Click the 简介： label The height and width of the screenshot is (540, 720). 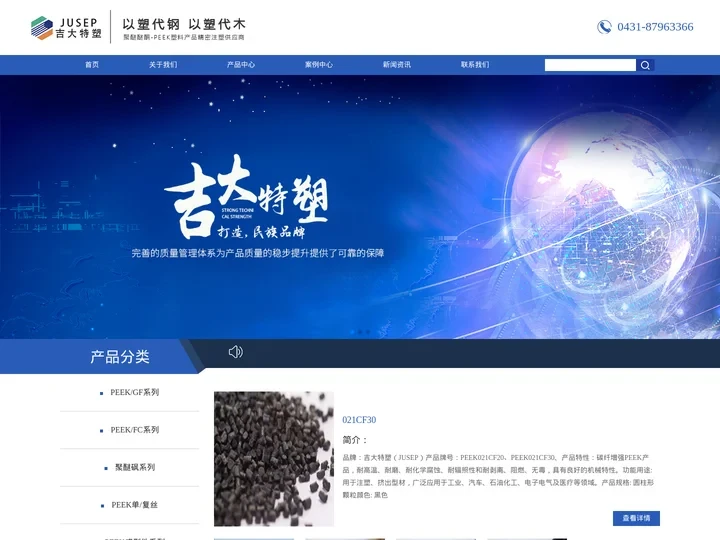click(x=355, y=440)
